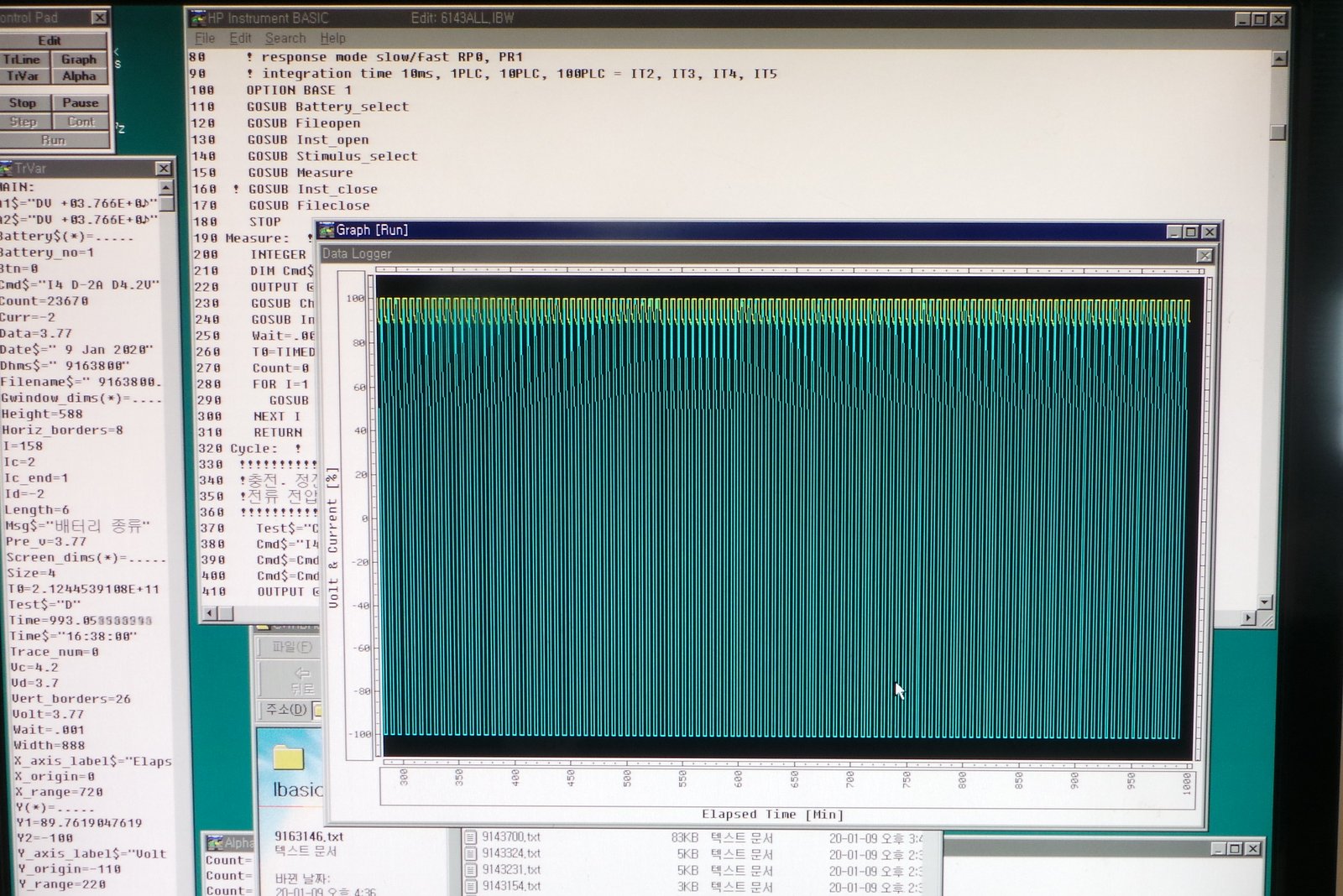
Task: Click the HP Instrument BASIC title bar icon
Action: 198,18
